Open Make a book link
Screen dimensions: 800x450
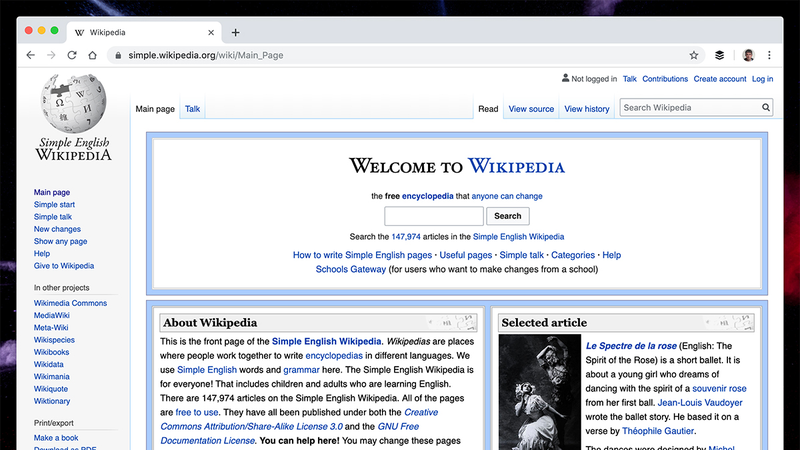click(56, 438)
